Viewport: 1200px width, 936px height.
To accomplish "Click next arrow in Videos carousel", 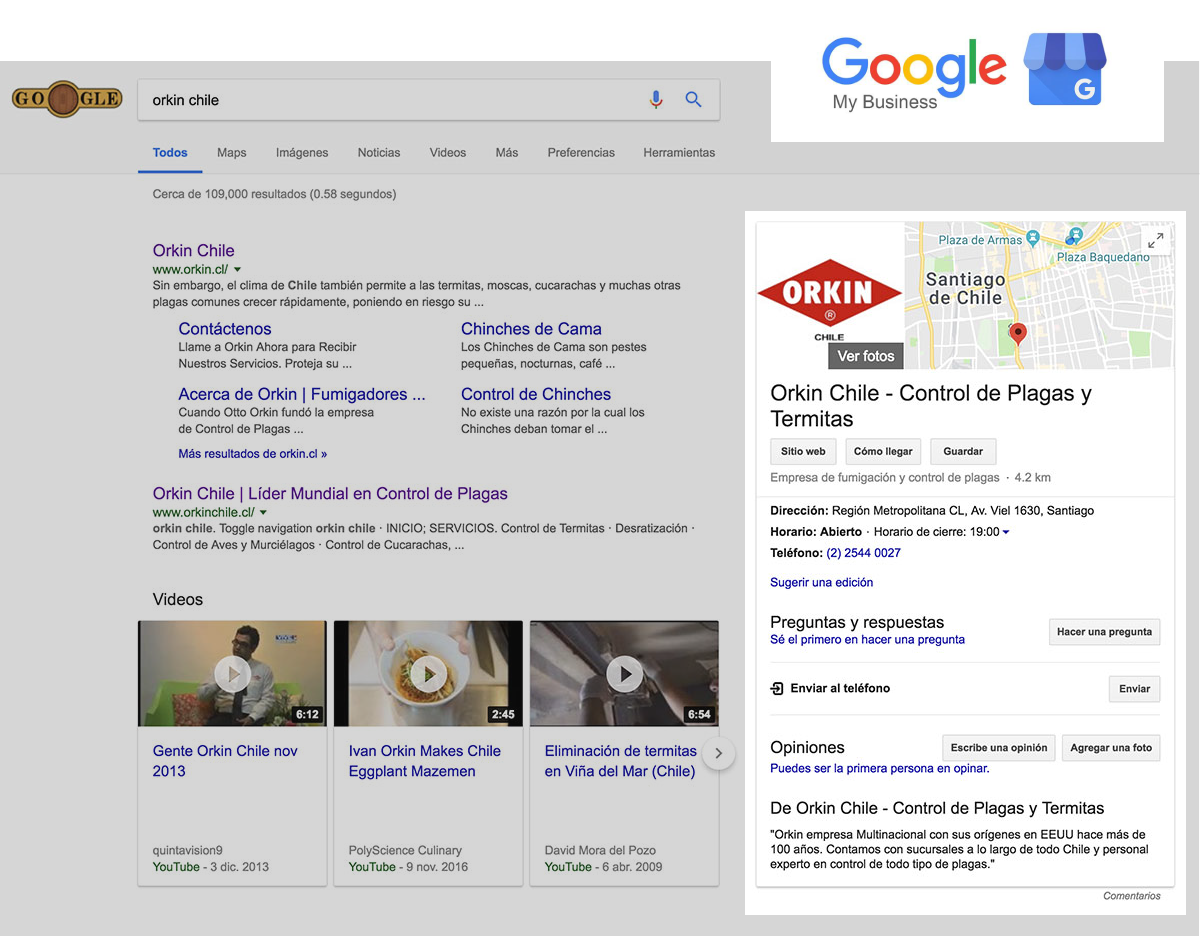I will (718, 753).
